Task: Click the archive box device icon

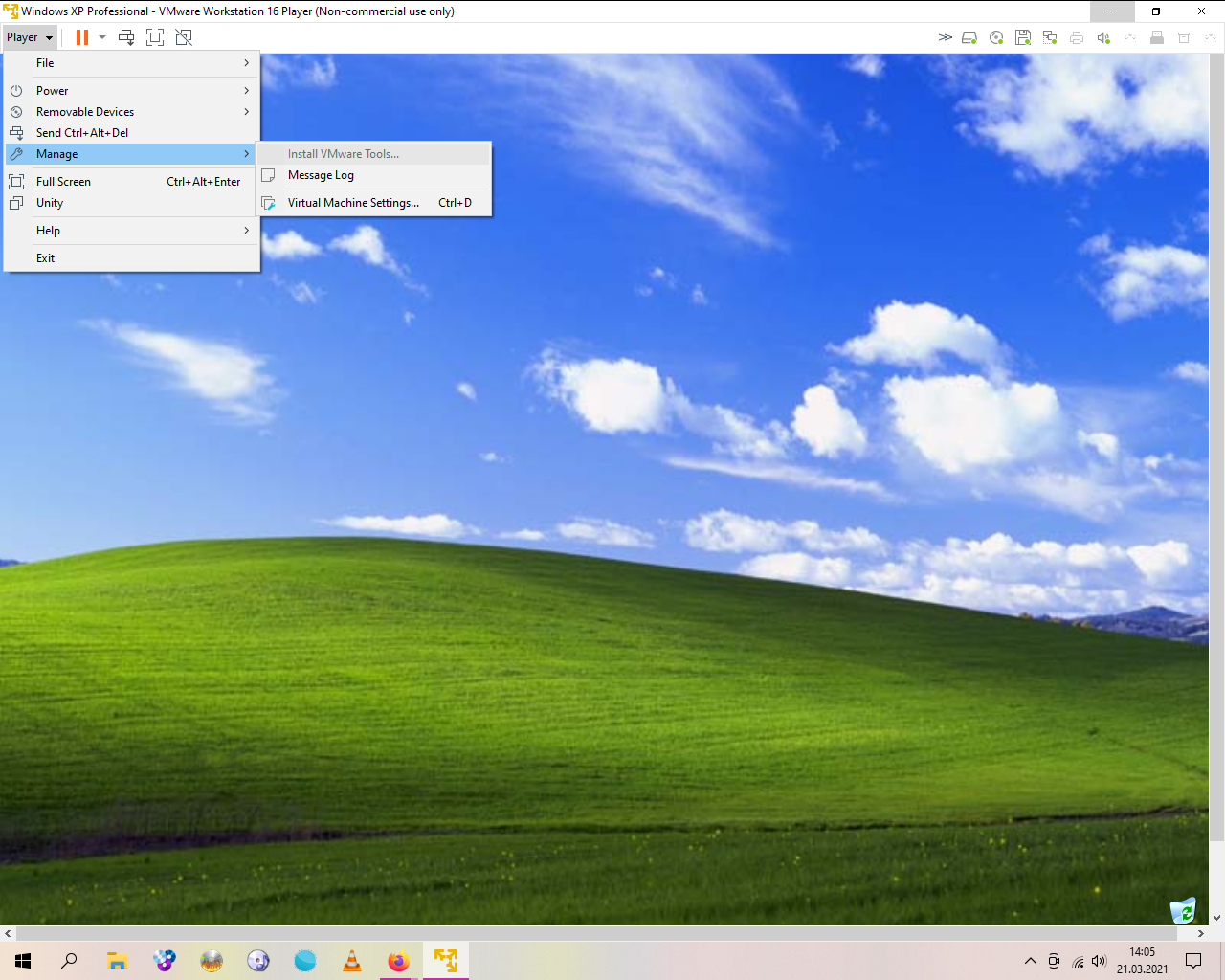Action: [1184, 37]
